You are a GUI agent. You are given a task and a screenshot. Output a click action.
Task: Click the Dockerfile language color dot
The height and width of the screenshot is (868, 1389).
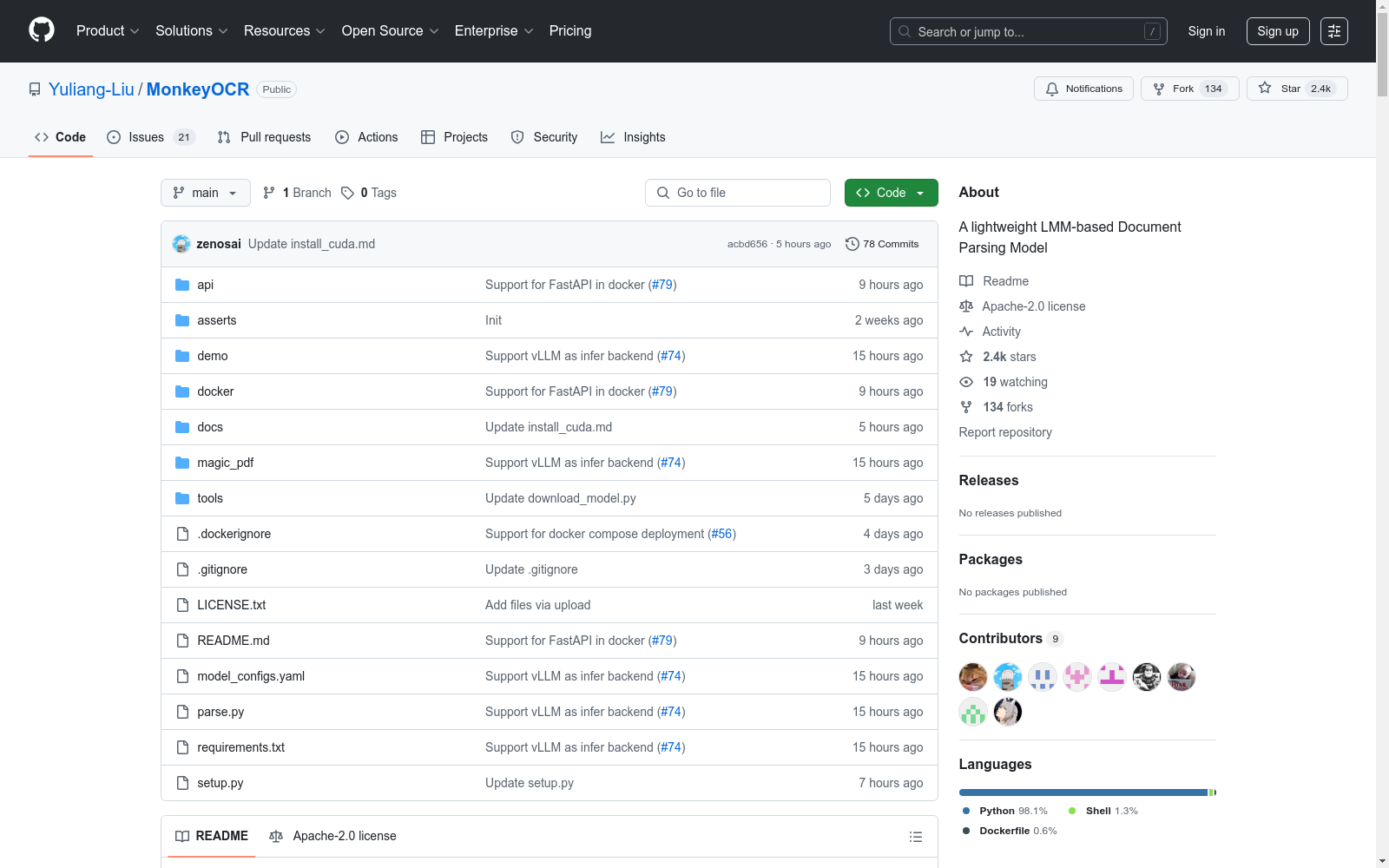966,831
